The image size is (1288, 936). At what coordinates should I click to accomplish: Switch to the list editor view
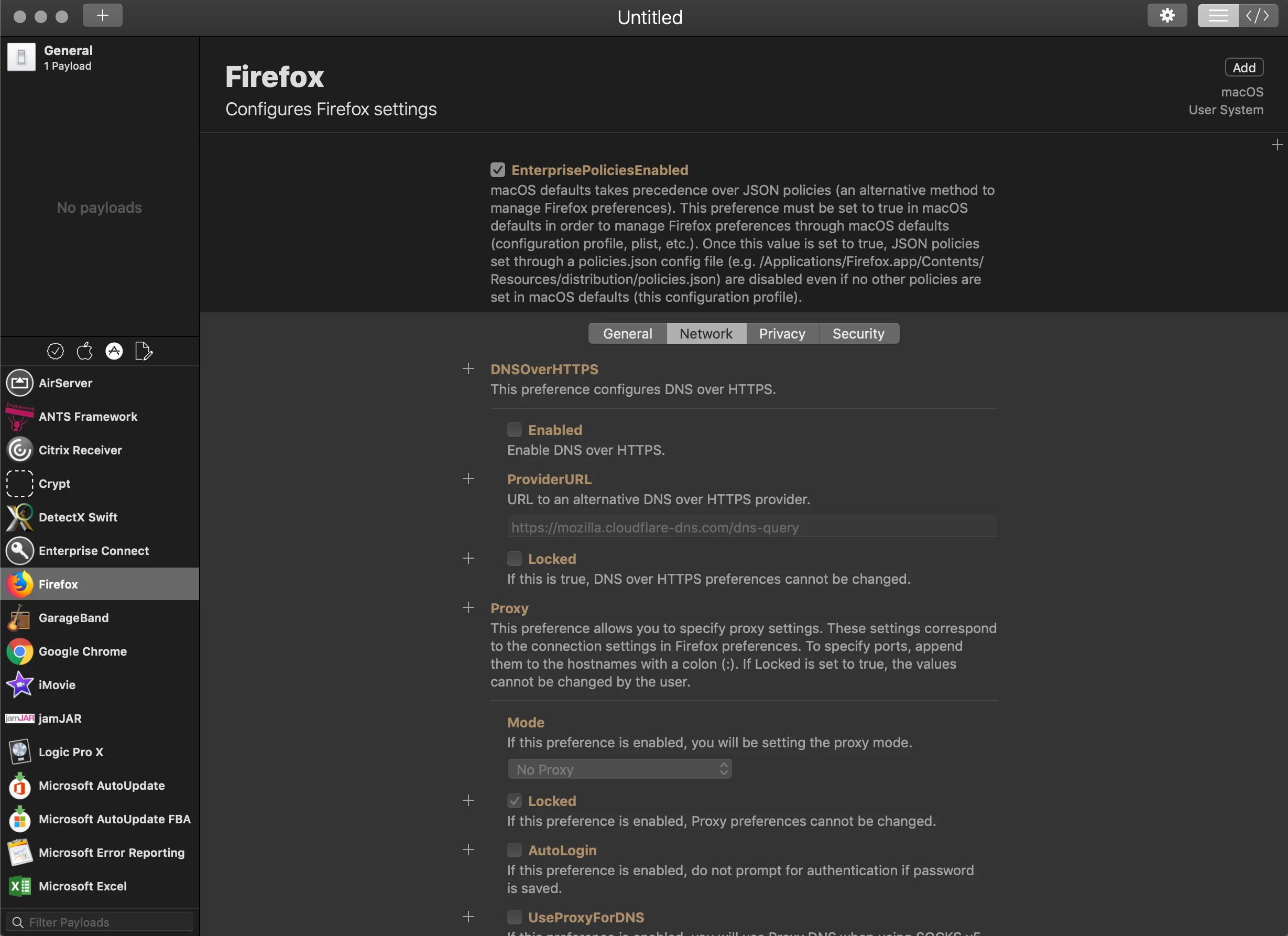pos(1218,15)
